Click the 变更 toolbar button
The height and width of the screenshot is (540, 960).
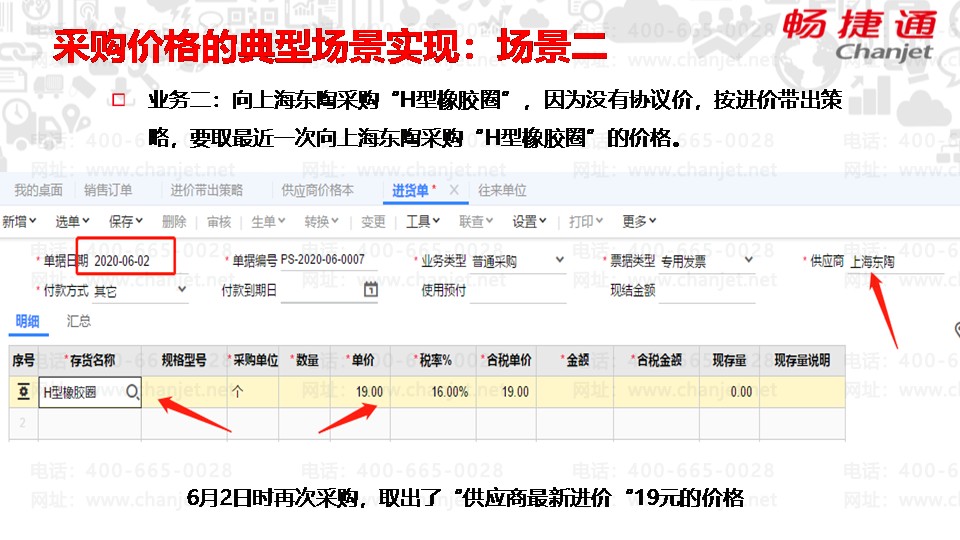[373, 222]
